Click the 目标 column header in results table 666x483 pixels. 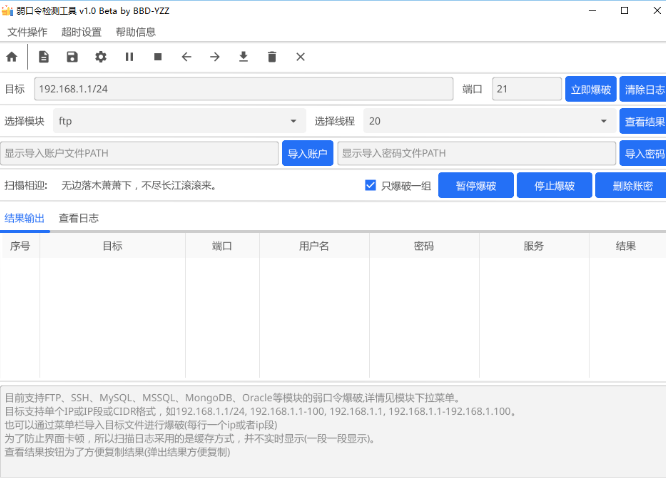(x=113, y=246)
